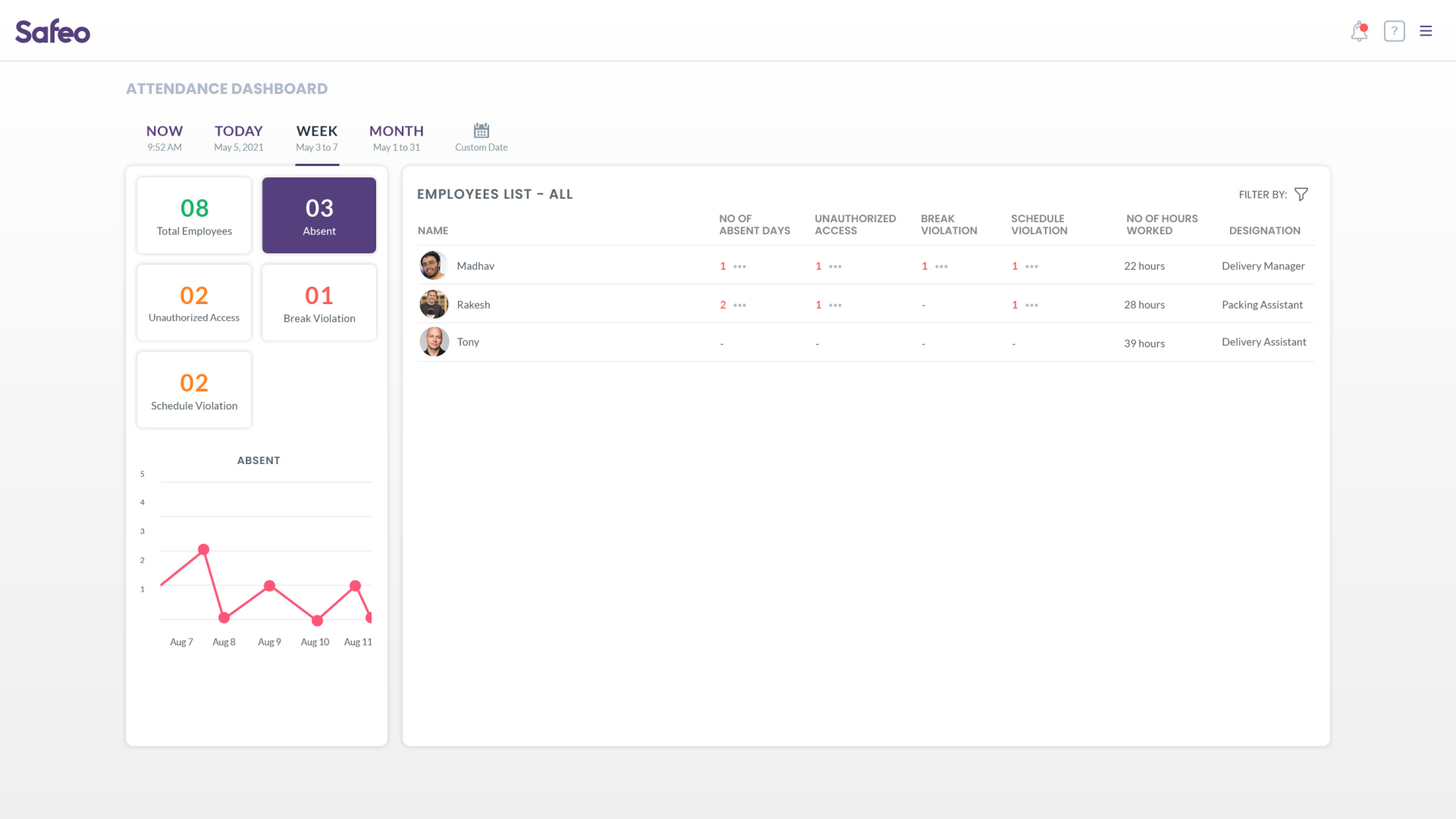This screenshot has height=819, width=1456.
Task: Open the Filter By funnel icon
Action: (1301, 194)
